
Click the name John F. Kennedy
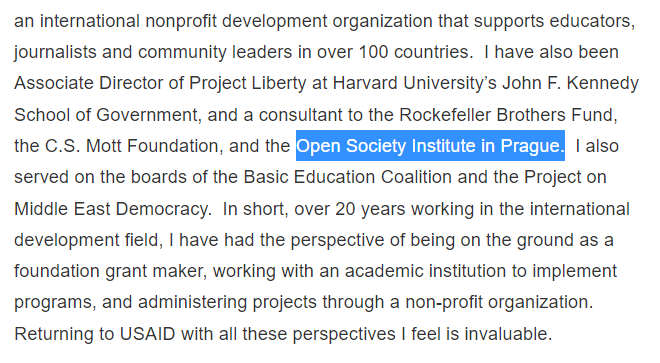(570, 83)
